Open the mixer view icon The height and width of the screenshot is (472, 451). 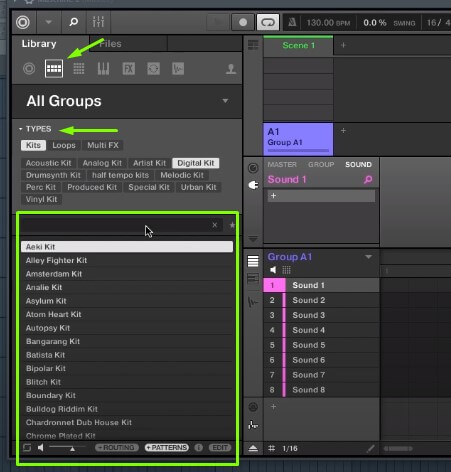point(98,22)
